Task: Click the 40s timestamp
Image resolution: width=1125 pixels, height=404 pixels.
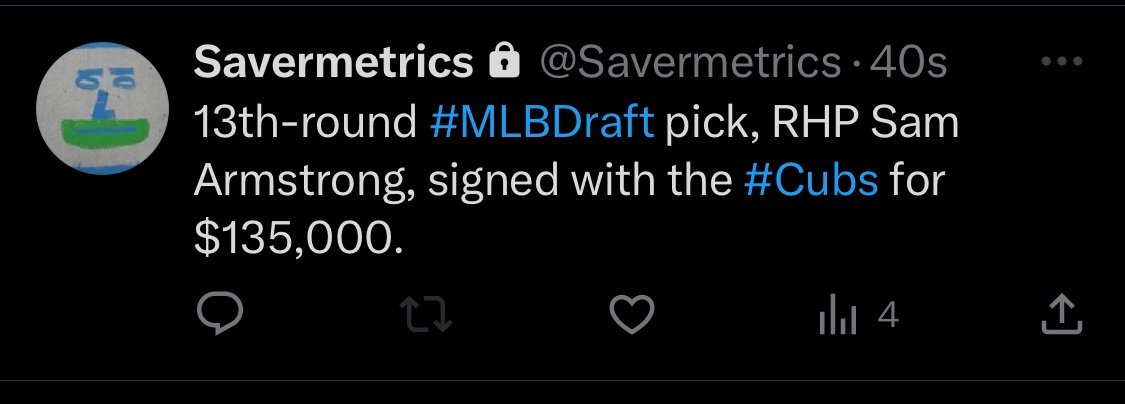Action: point(908,64)
